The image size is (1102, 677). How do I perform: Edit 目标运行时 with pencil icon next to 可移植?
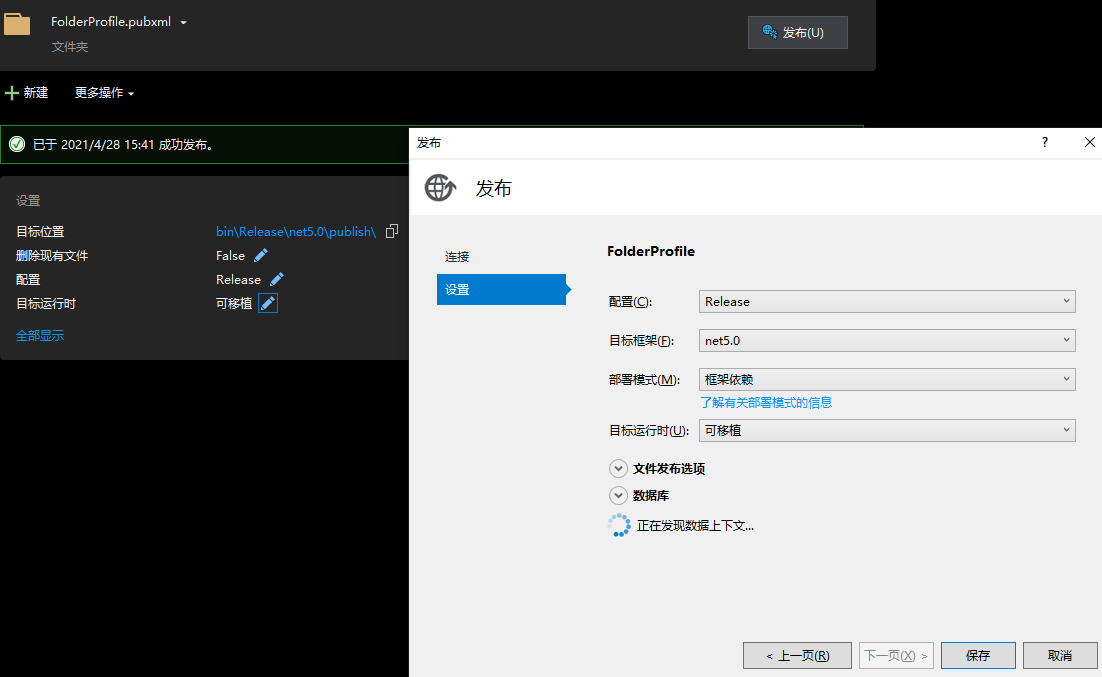[268, 303]
